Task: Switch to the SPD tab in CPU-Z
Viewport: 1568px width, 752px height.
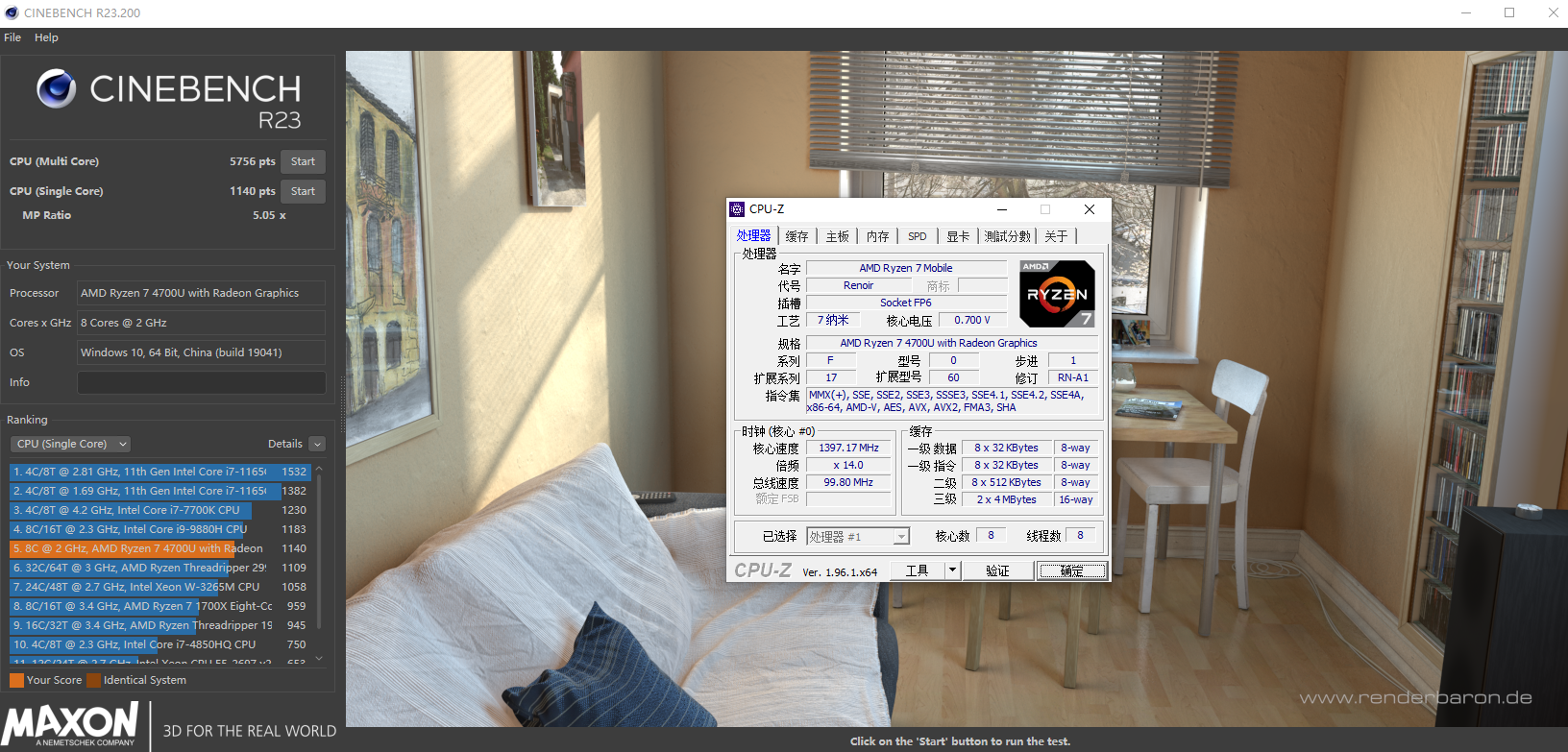Action: point(918,236)
